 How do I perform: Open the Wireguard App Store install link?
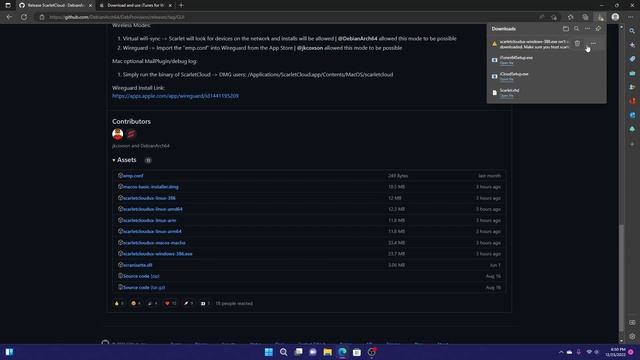176,96
